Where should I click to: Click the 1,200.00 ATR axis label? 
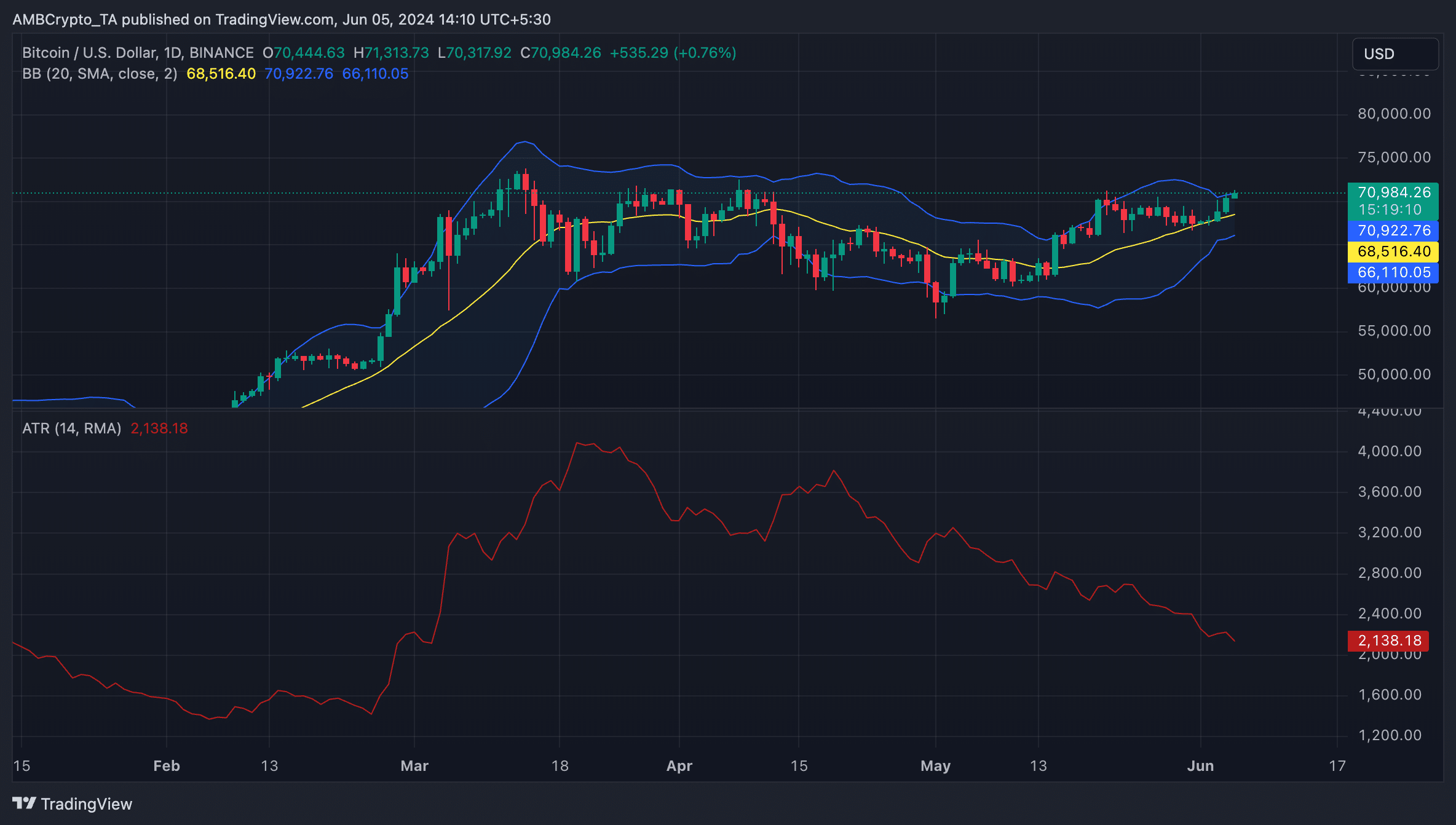1390,735
